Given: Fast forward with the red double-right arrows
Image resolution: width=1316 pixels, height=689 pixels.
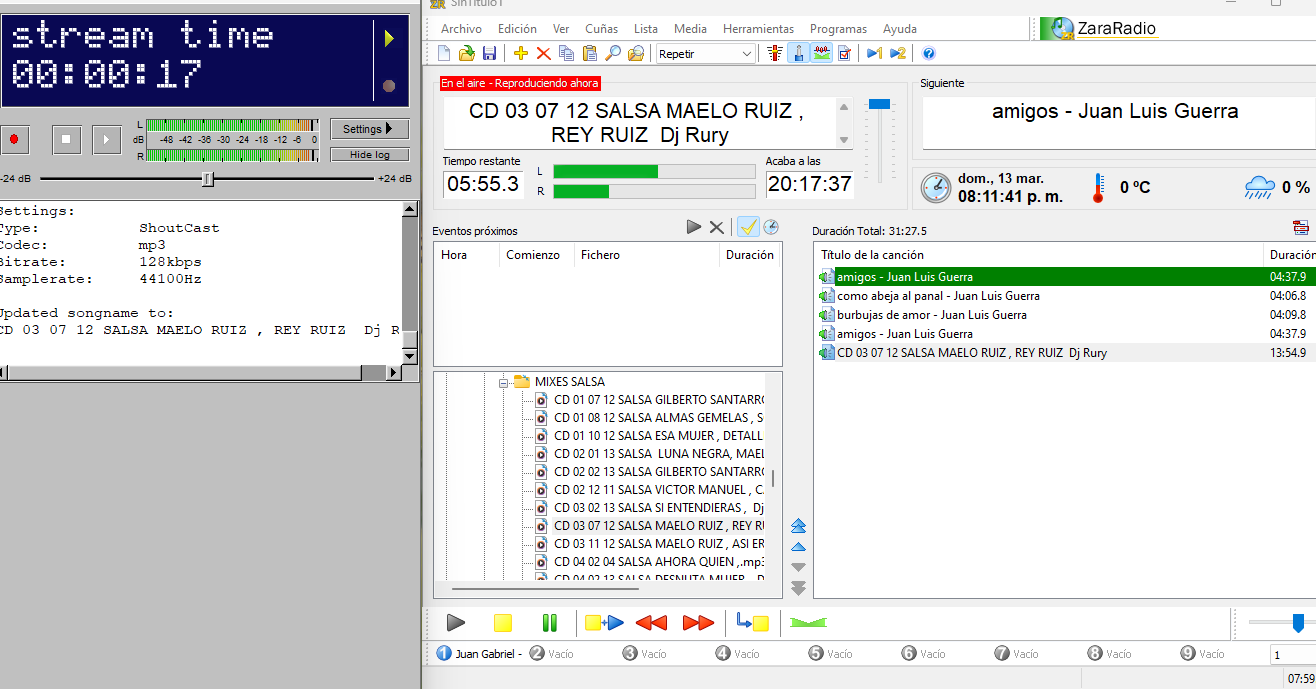Looking at the screenshot, I should point(698,623).
